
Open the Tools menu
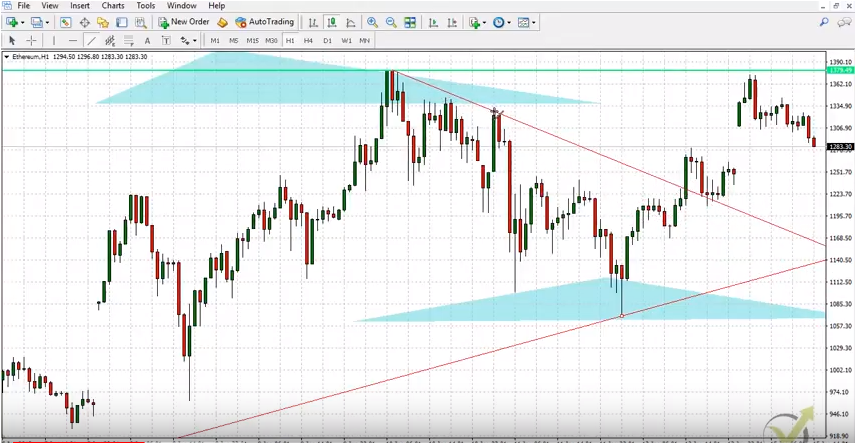coord(146,6)
